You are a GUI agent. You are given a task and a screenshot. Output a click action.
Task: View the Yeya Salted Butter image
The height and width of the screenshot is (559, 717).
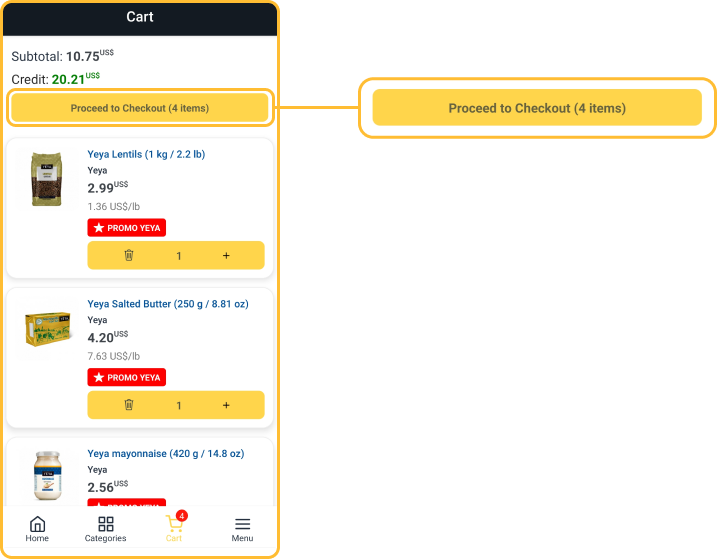pos(46,329)
